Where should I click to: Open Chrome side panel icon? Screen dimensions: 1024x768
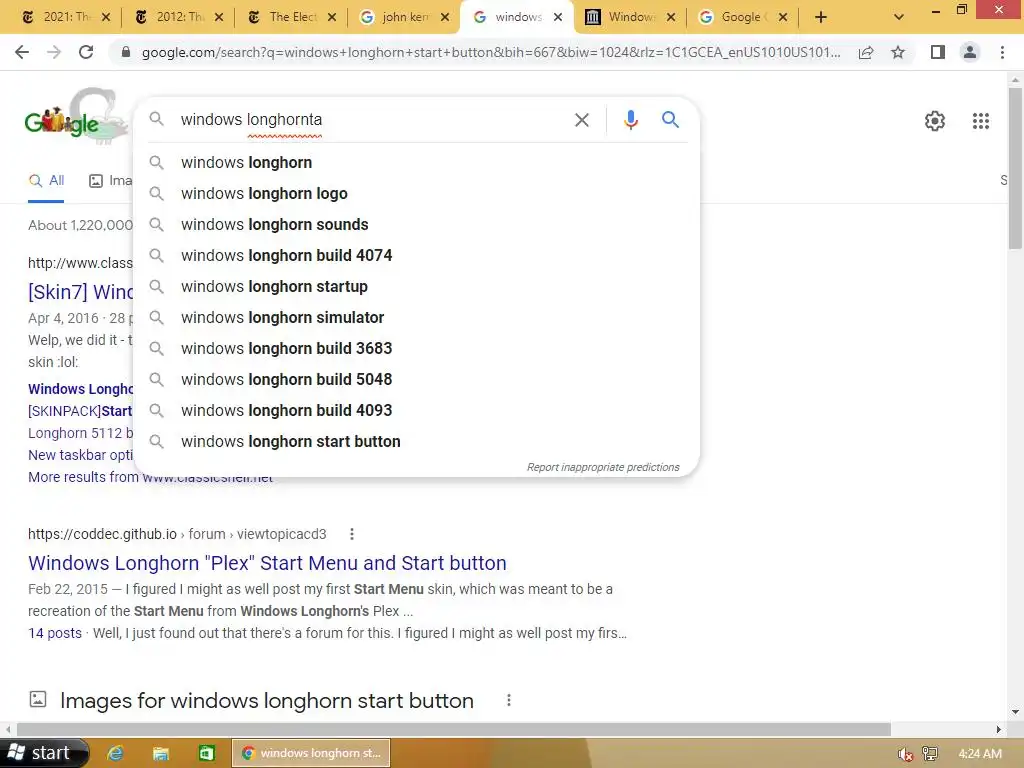pos(938,52)
